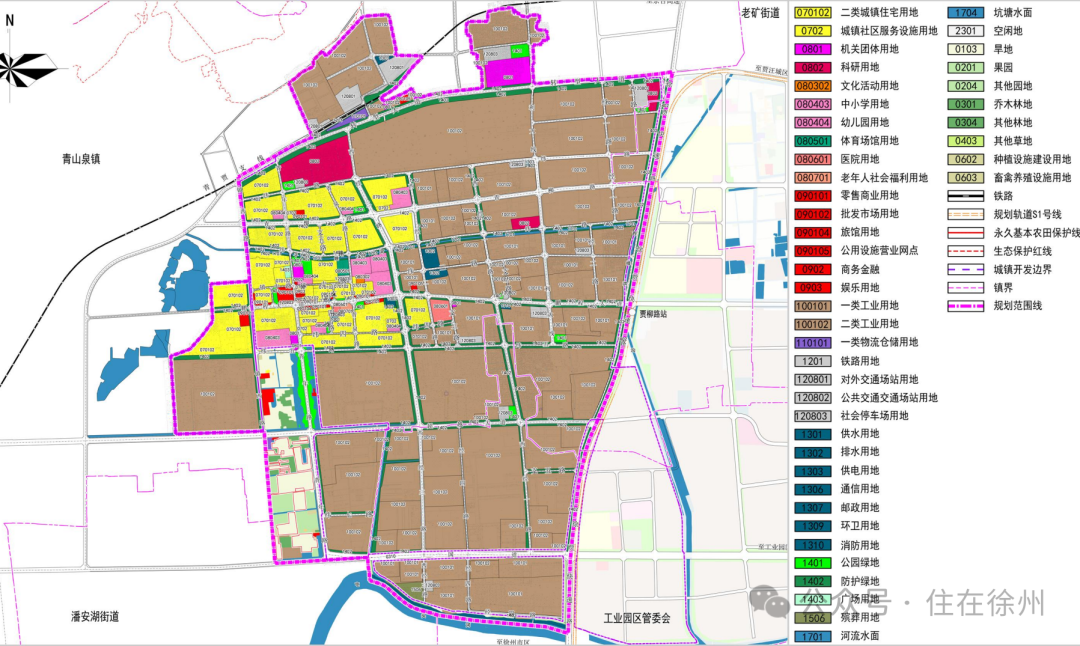Select the blue 1704 legend swatch

(x=966, y=12)
